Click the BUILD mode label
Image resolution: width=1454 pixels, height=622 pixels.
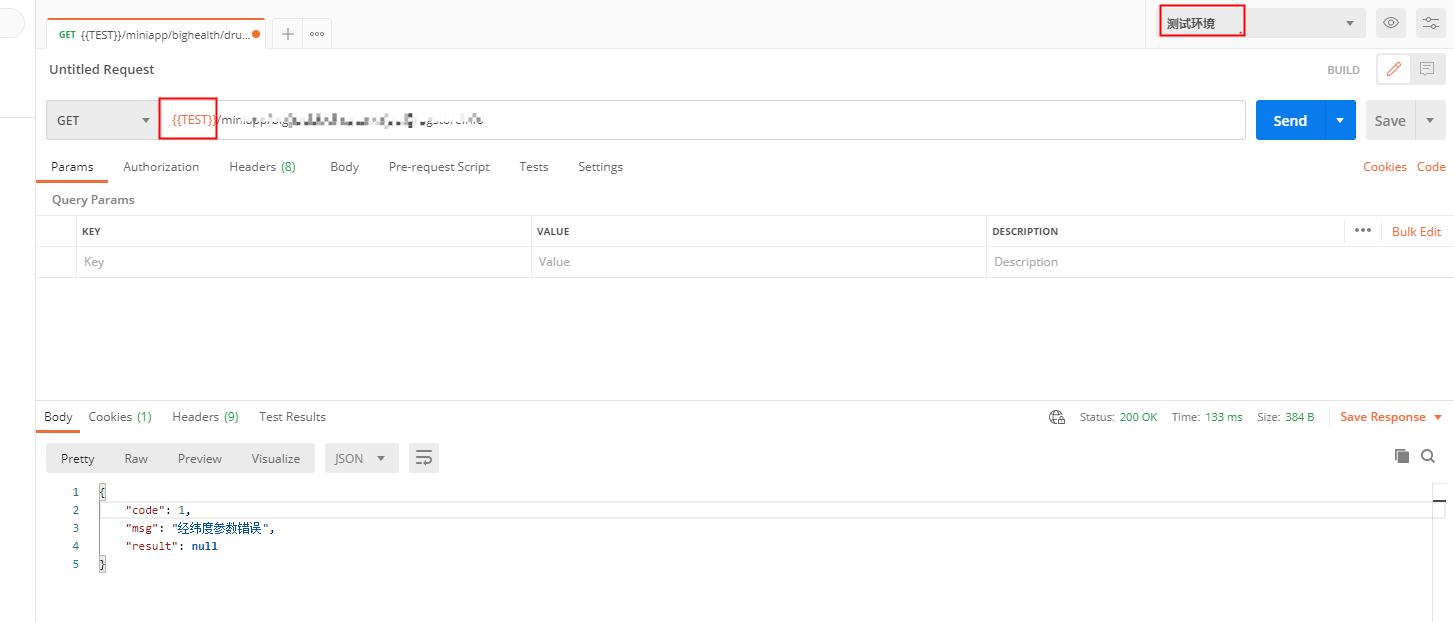pos(1343,70)
